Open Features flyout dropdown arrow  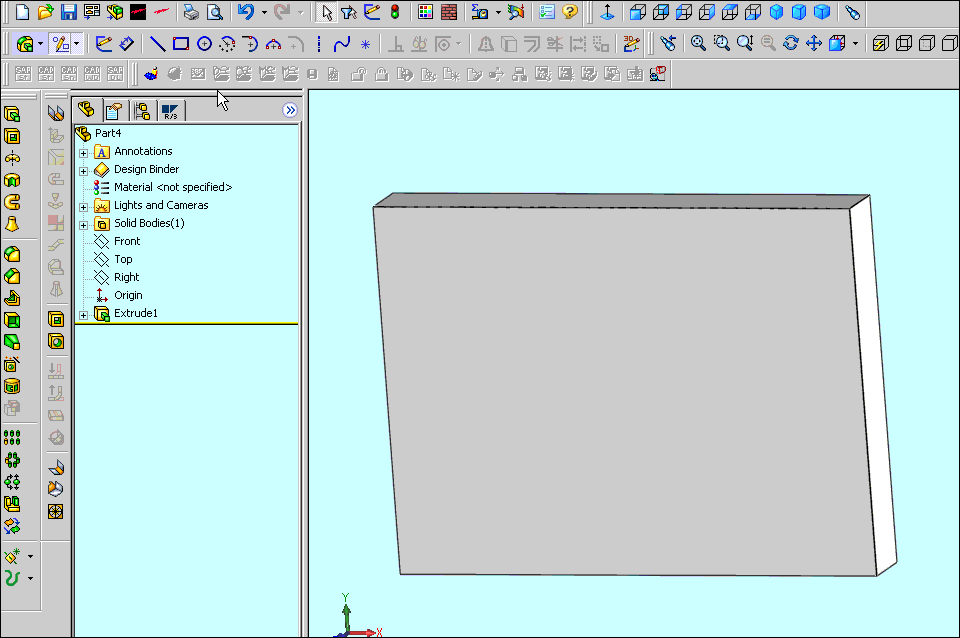click(x=40, y=44)
